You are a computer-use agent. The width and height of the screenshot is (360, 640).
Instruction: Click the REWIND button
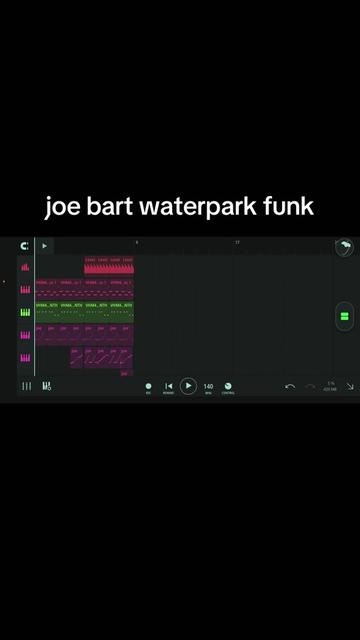click(168, 388)
